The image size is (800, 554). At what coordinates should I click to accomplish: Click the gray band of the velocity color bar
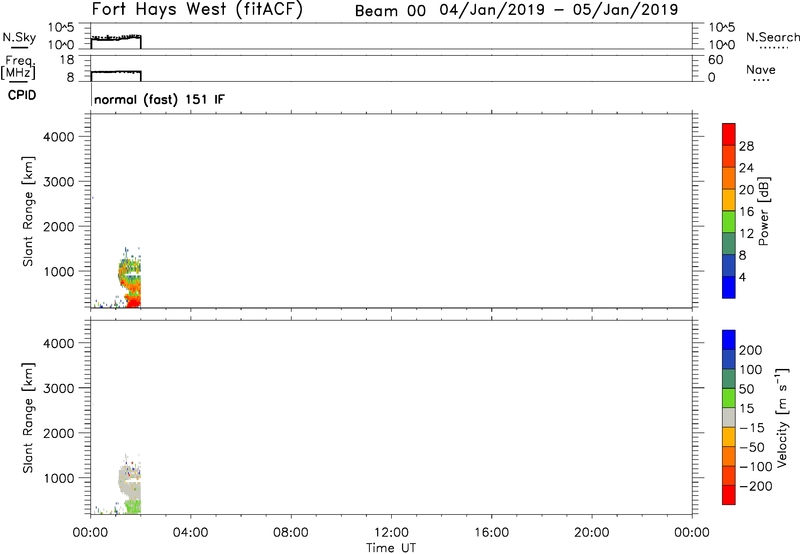[729, 418]
